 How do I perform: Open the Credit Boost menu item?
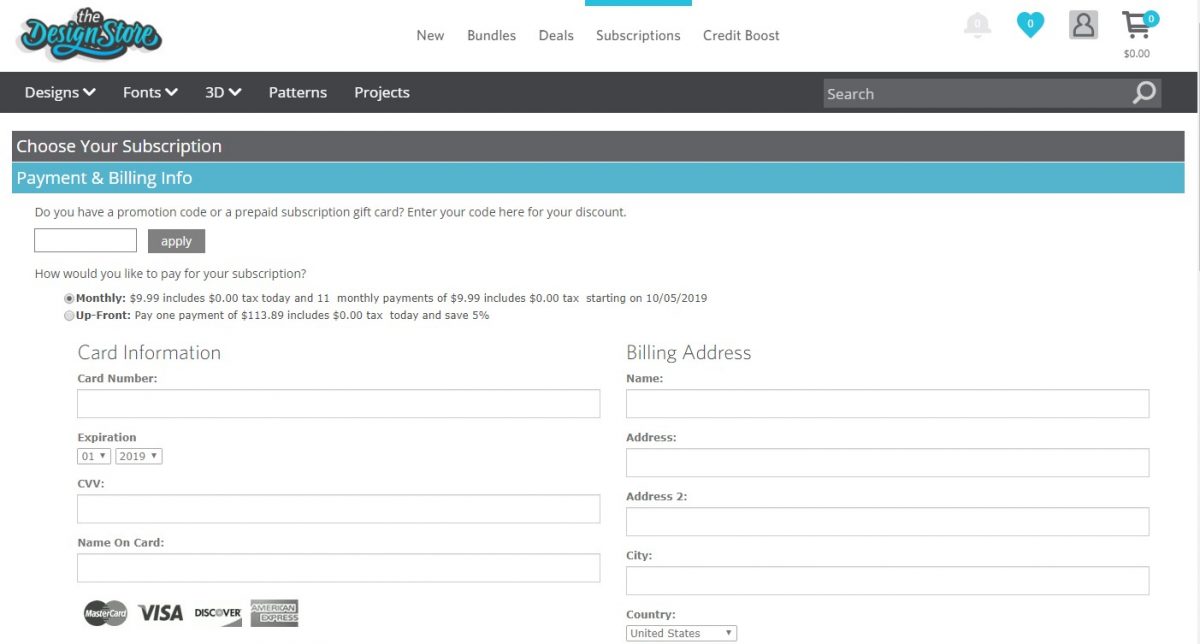pos(741,35)
